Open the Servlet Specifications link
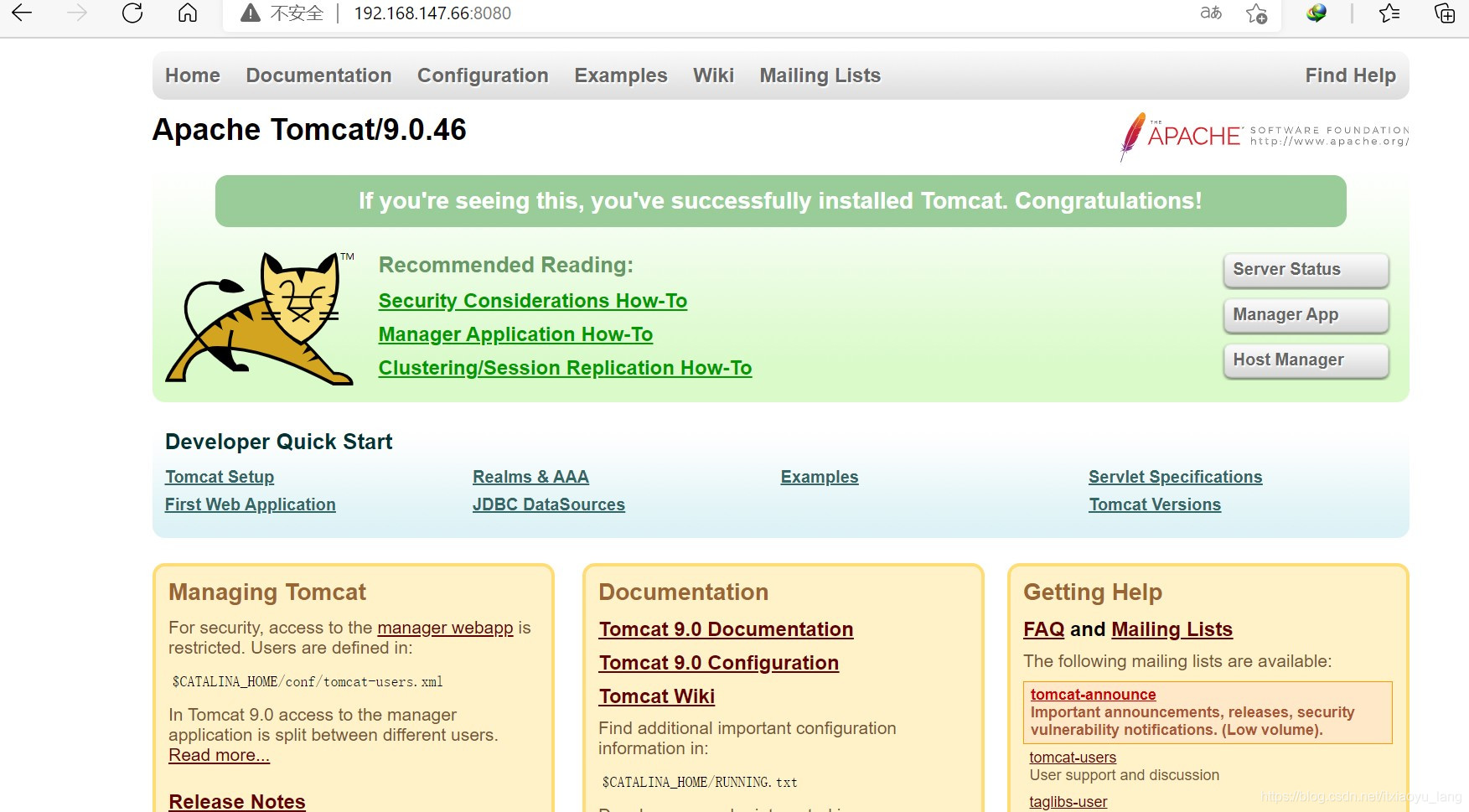Viewport: 1469px width, 812px height. pyautogui.click(x=1175, y=477)
